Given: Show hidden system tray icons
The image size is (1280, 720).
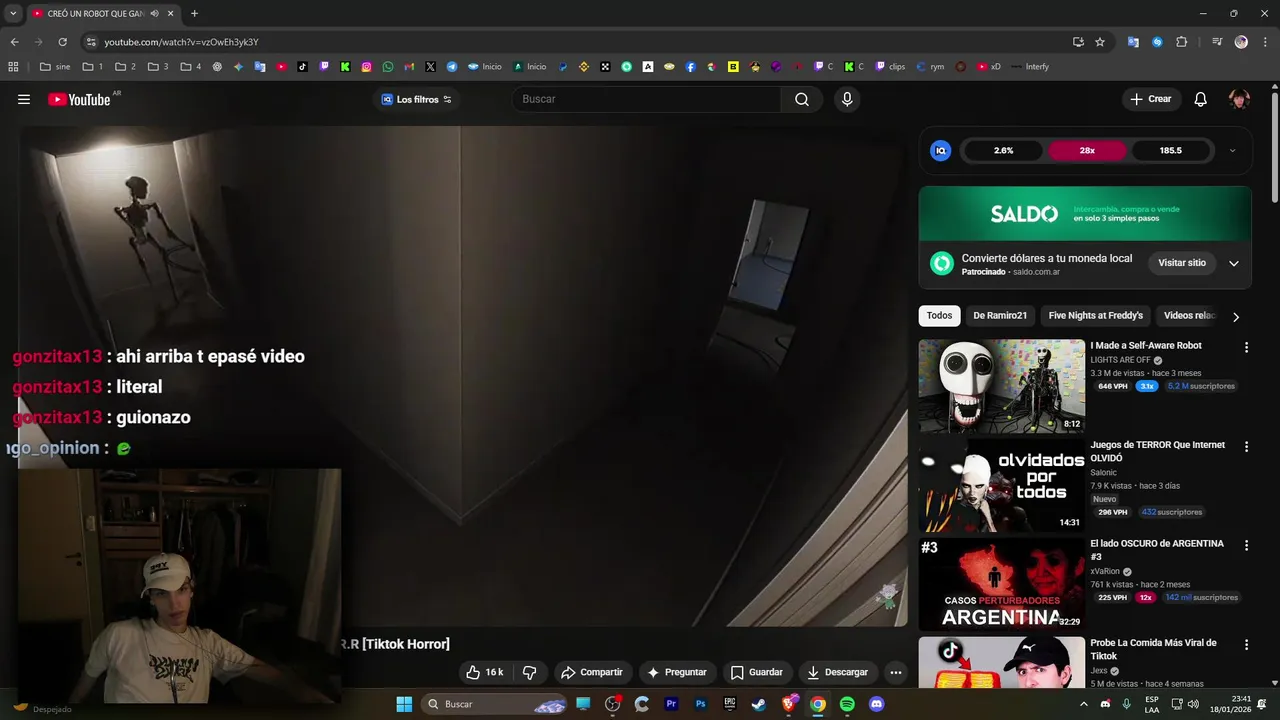Looking at the screenshot, I should pyautogui.click(x=1083, y=704).
